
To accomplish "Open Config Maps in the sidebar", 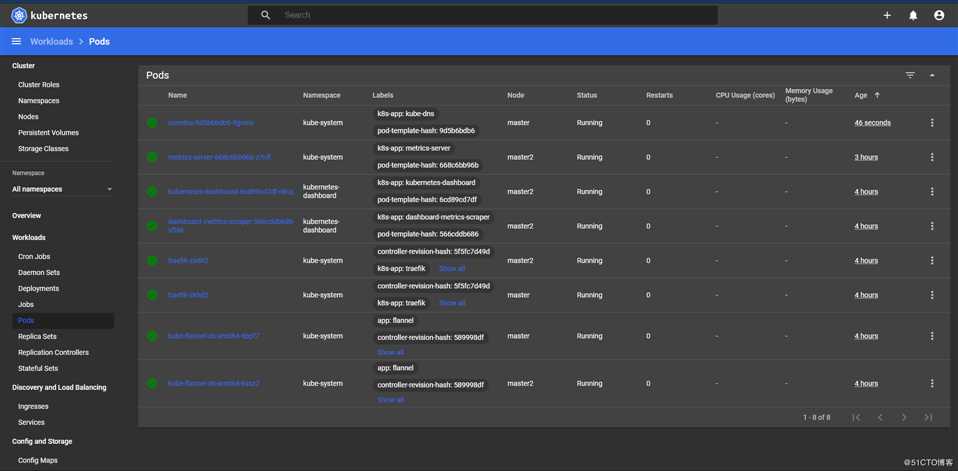I will [38, 461].
